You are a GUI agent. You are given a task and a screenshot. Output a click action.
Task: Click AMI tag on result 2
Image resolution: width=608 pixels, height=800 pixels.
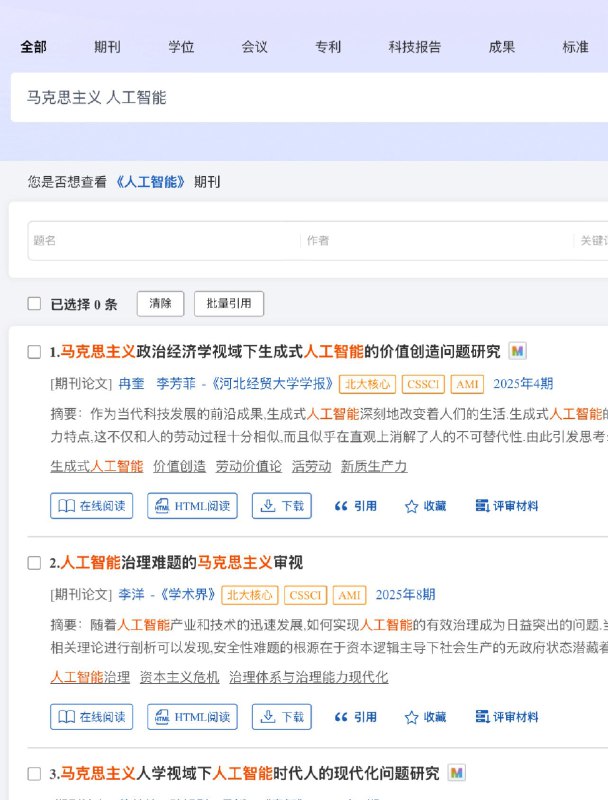[349, 595]
